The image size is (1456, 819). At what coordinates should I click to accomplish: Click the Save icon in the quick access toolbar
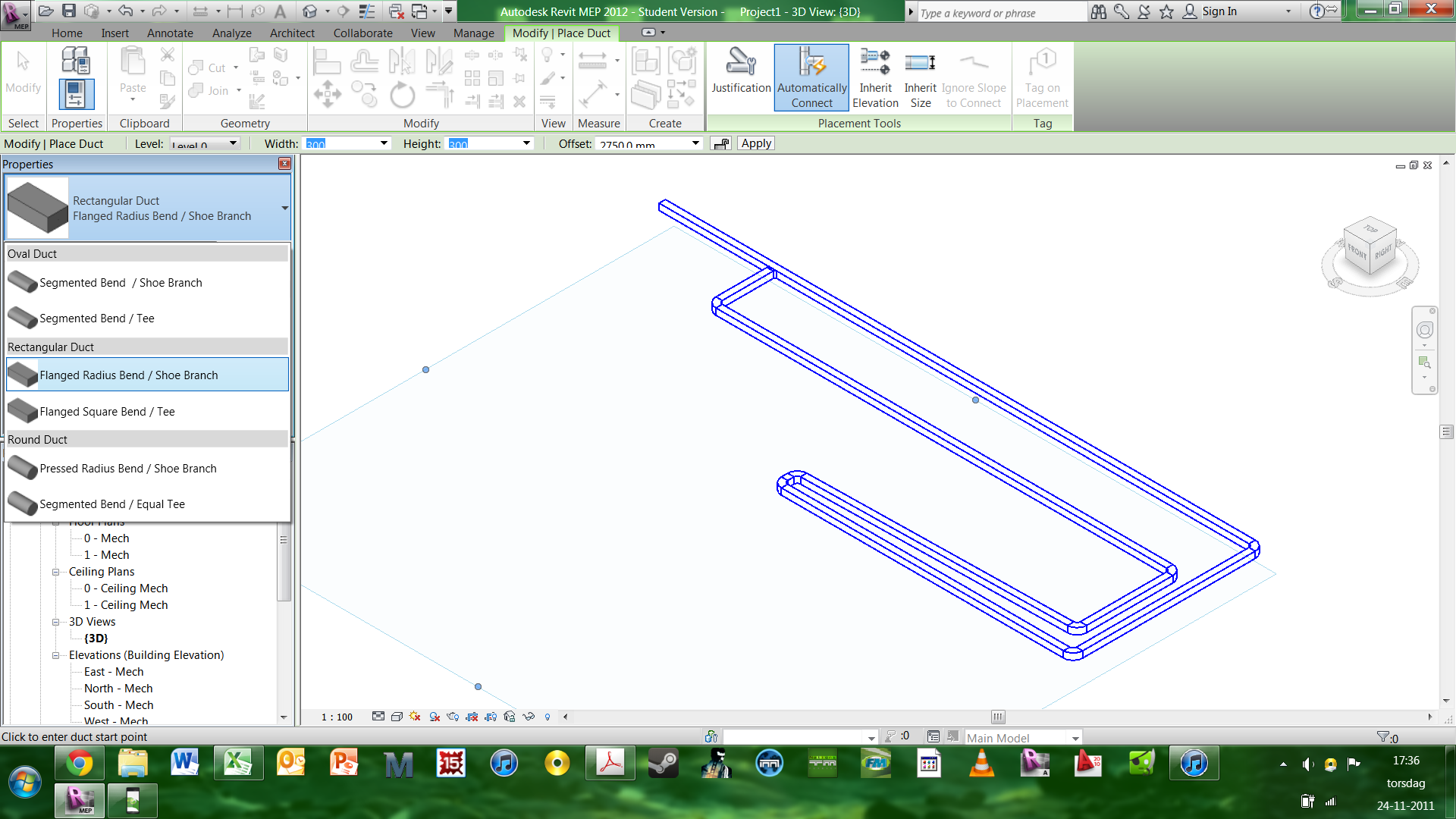click(x=69, y=11)
